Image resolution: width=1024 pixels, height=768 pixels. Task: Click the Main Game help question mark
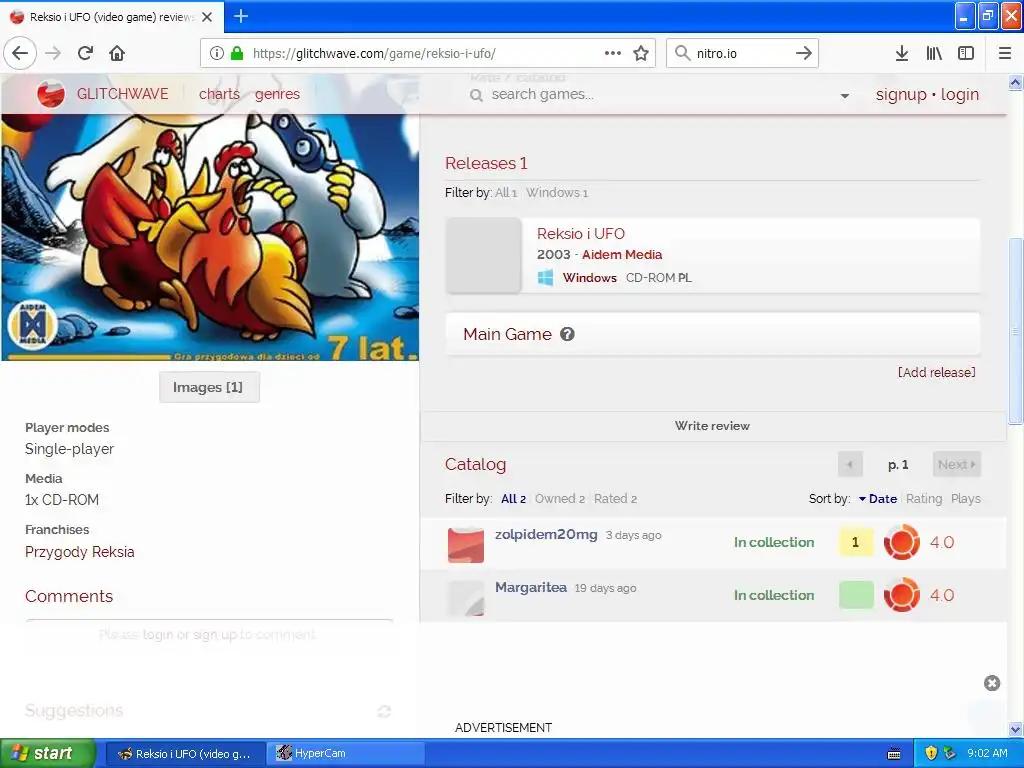point(568,334)
